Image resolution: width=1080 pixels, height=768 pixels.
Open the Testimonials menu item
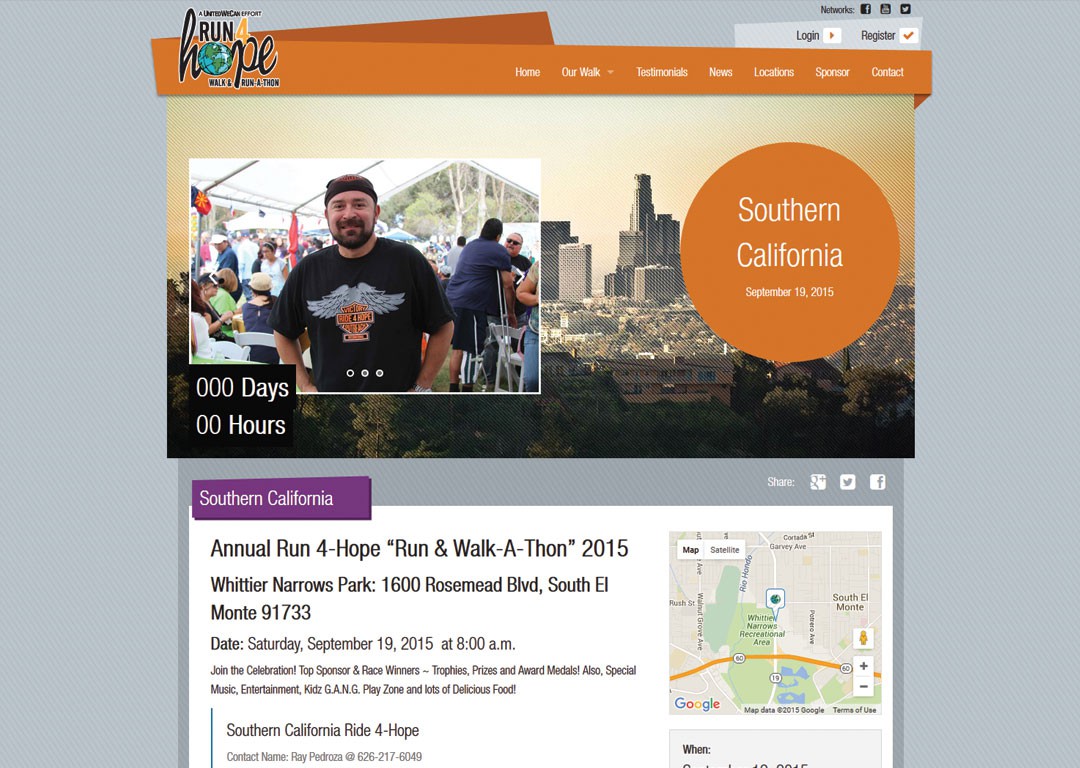click(662, 72)
